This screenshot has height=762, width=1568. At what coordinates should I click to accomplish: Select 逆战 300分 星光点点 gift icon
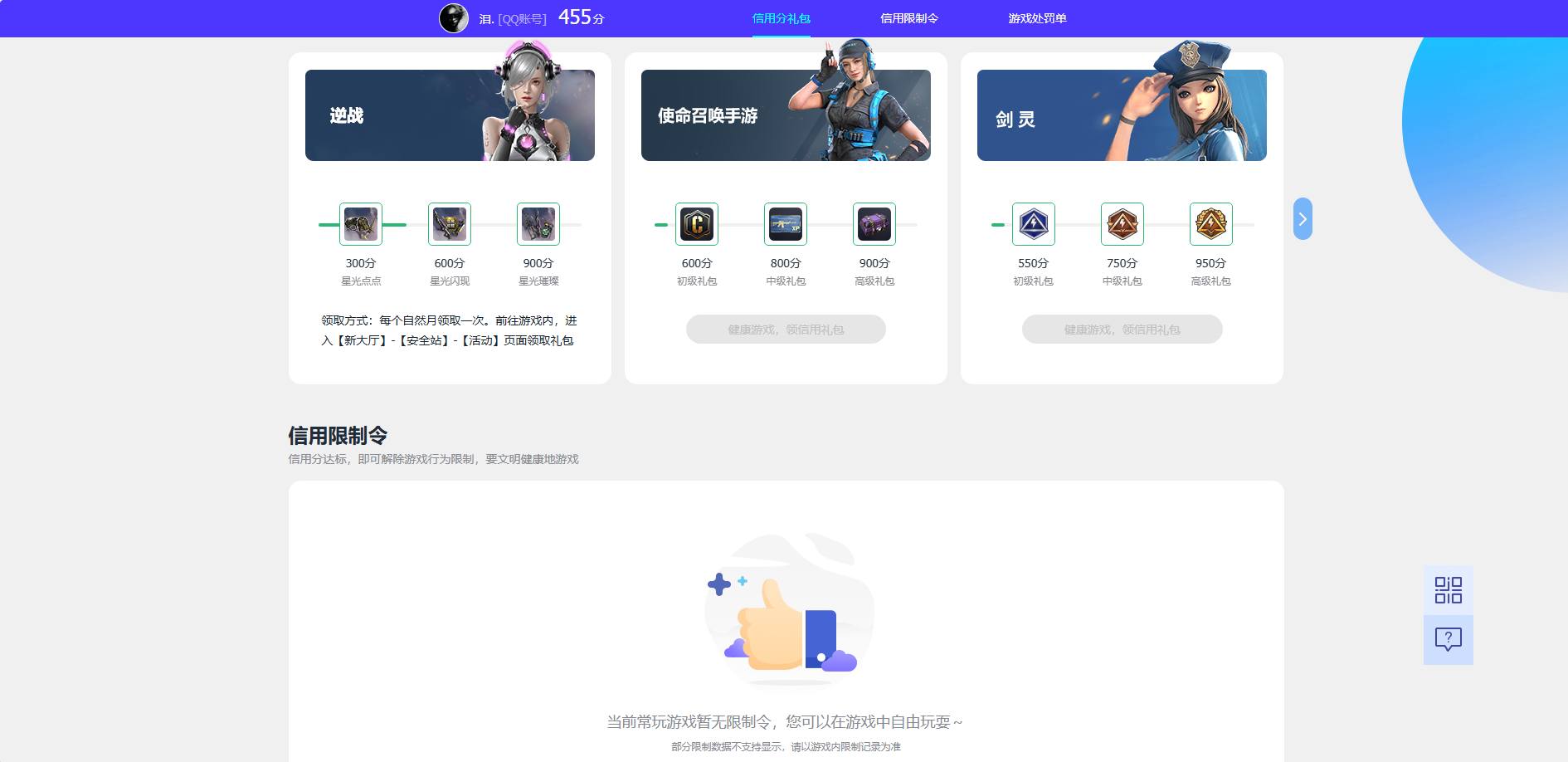pyautogui.click(x=361, y=224)
